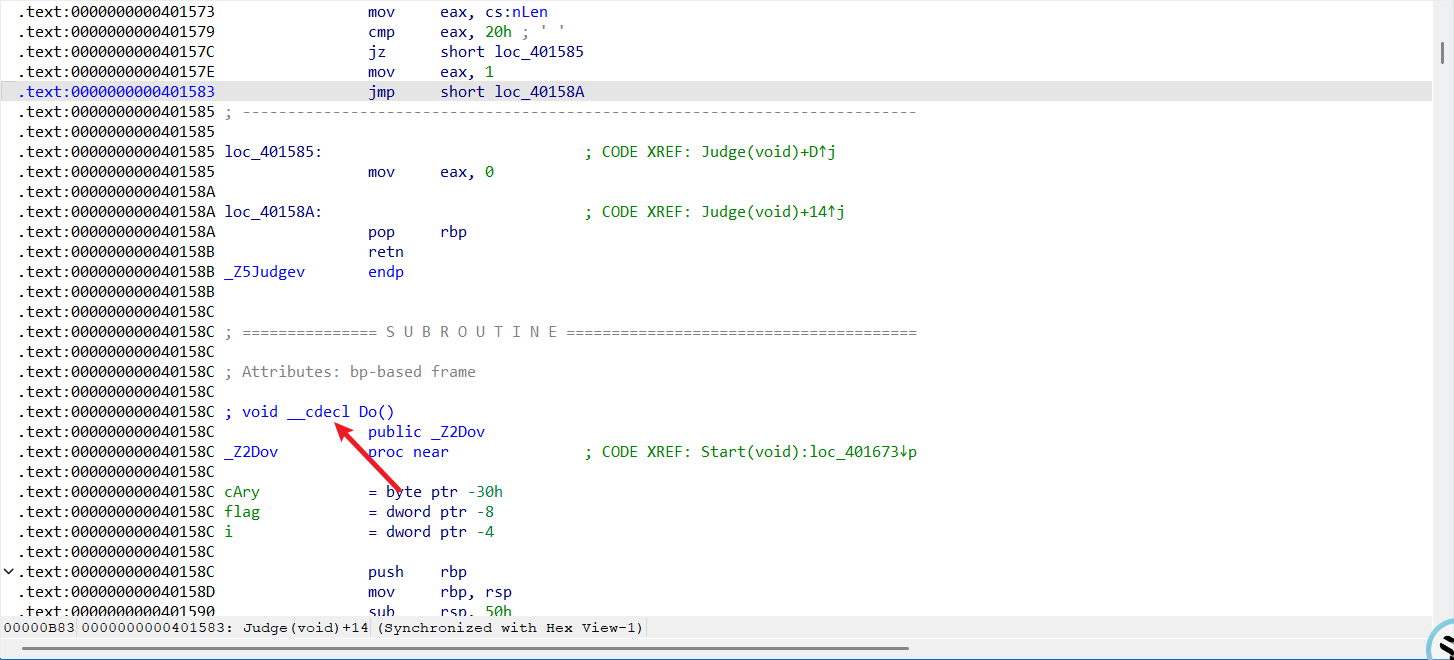Click address .text:000000000040157C
Screen dimensions: 1454x660
(x=116, y=52)
